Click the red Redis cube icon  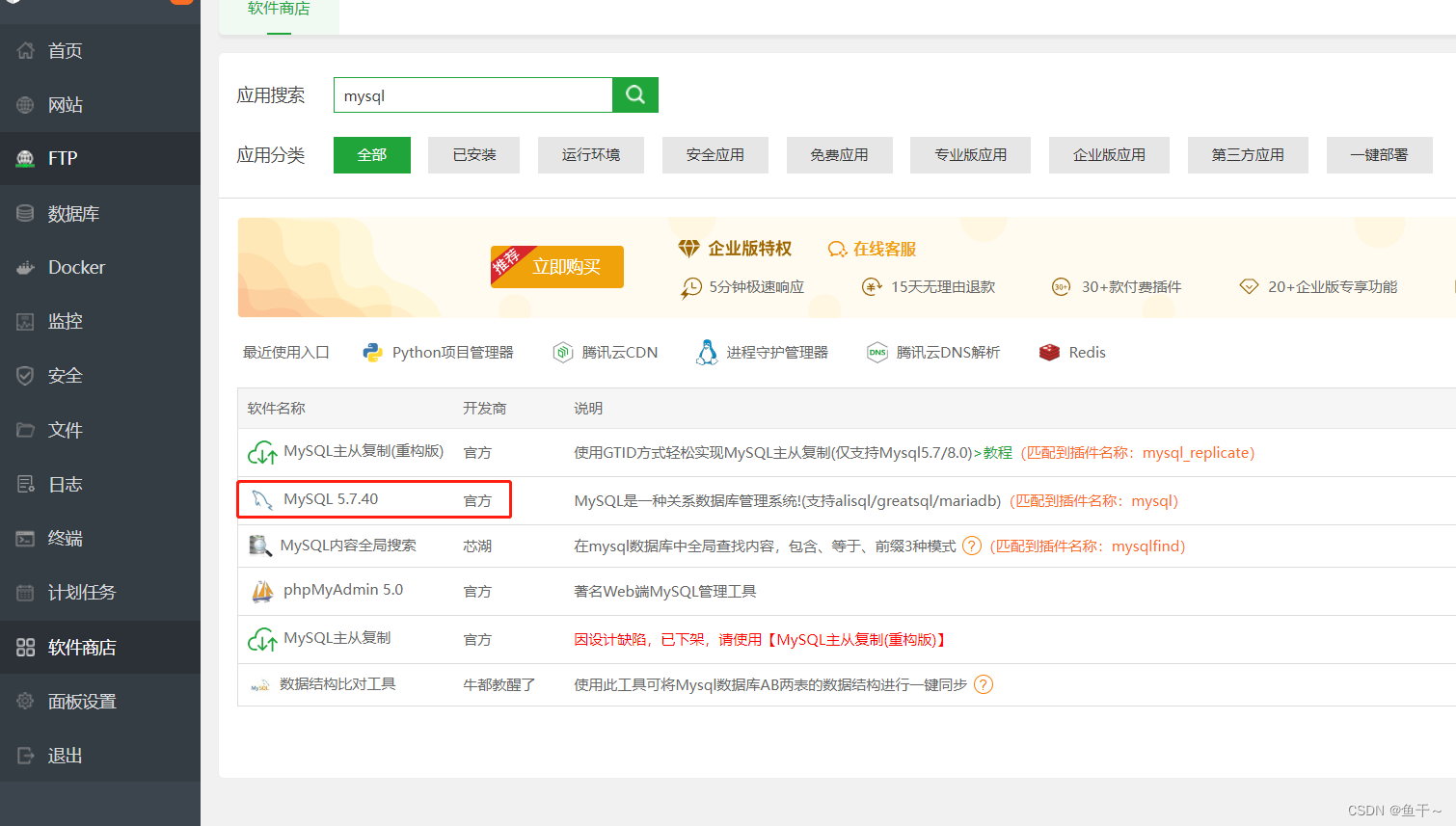pos(1049,352)
